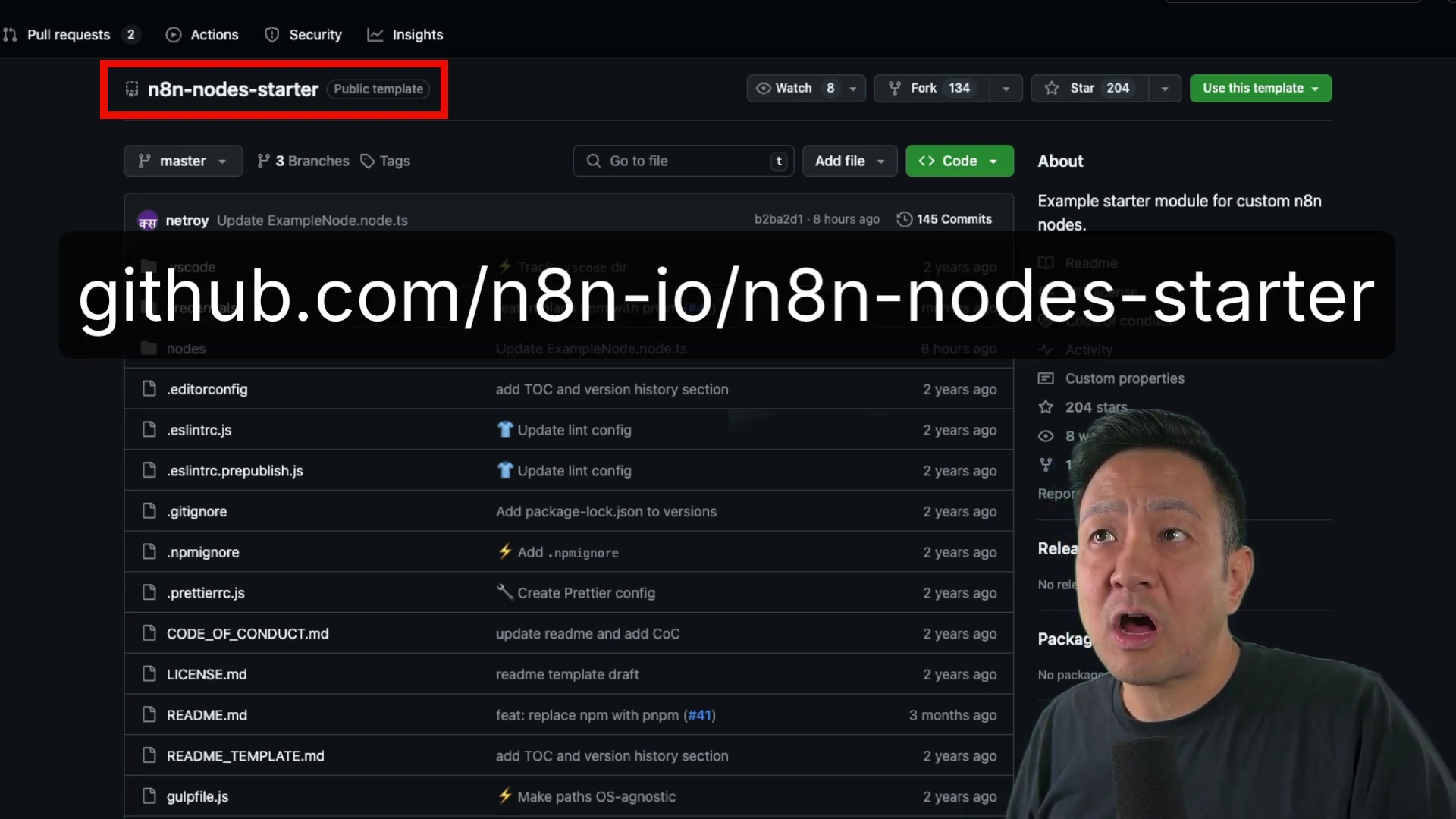
Task: Expand the Watch notifications dropdown arrow
Action: [x=853, y=89]
